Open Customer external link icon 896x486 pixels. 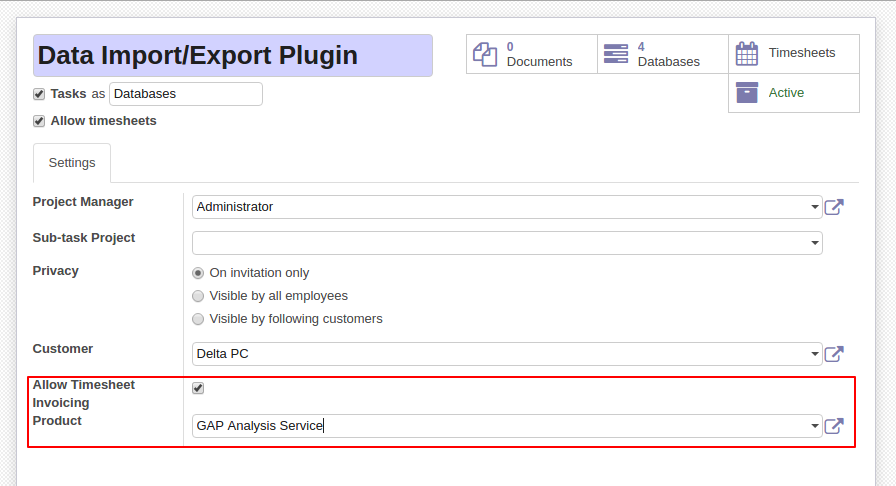click(834, 354)
